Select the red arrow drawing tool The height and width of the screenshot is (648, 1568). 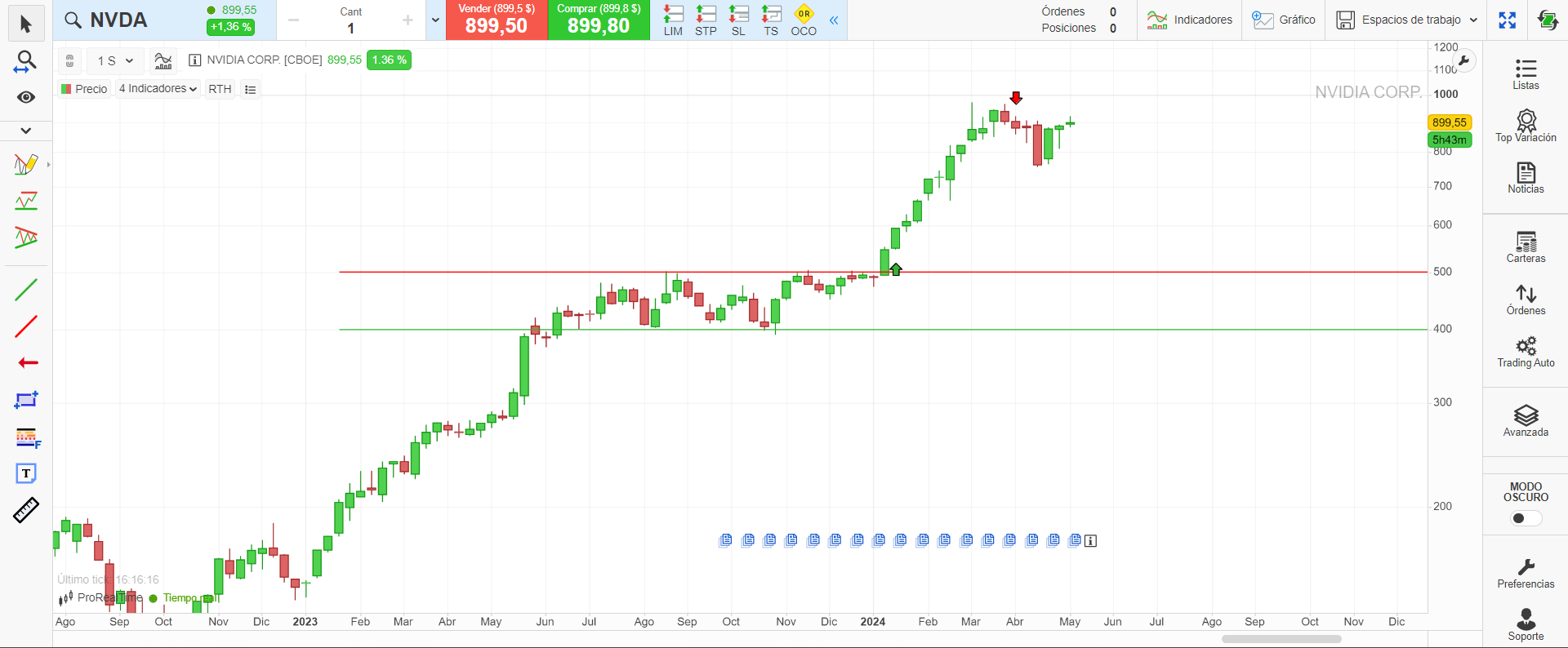coord(28,363)
